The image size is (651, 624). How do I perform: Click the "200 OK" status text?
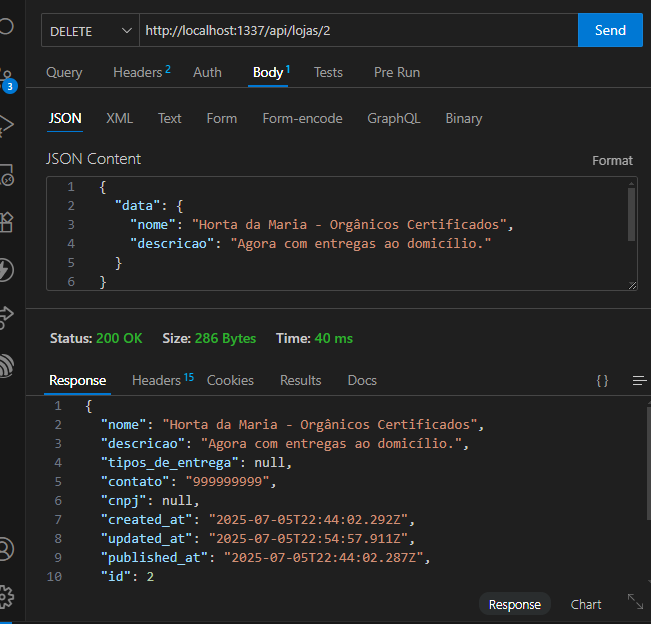click(x=119, y=338)
